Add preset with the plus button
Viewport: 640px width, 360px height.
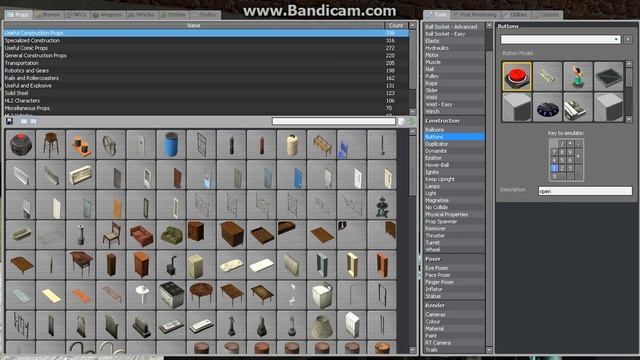(x=628, y=39)
